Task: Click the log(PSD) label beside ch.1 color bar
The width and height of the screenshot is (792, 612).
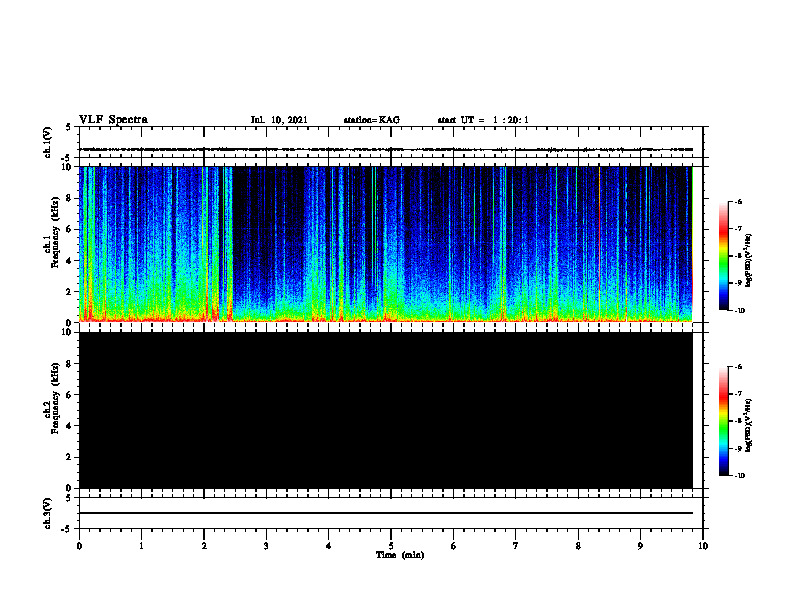Action: (x=748, y=260)
